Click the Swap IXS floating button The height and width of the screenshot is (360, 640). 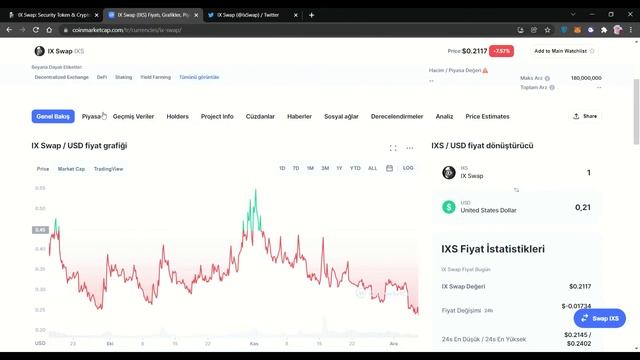click(600, 318)
